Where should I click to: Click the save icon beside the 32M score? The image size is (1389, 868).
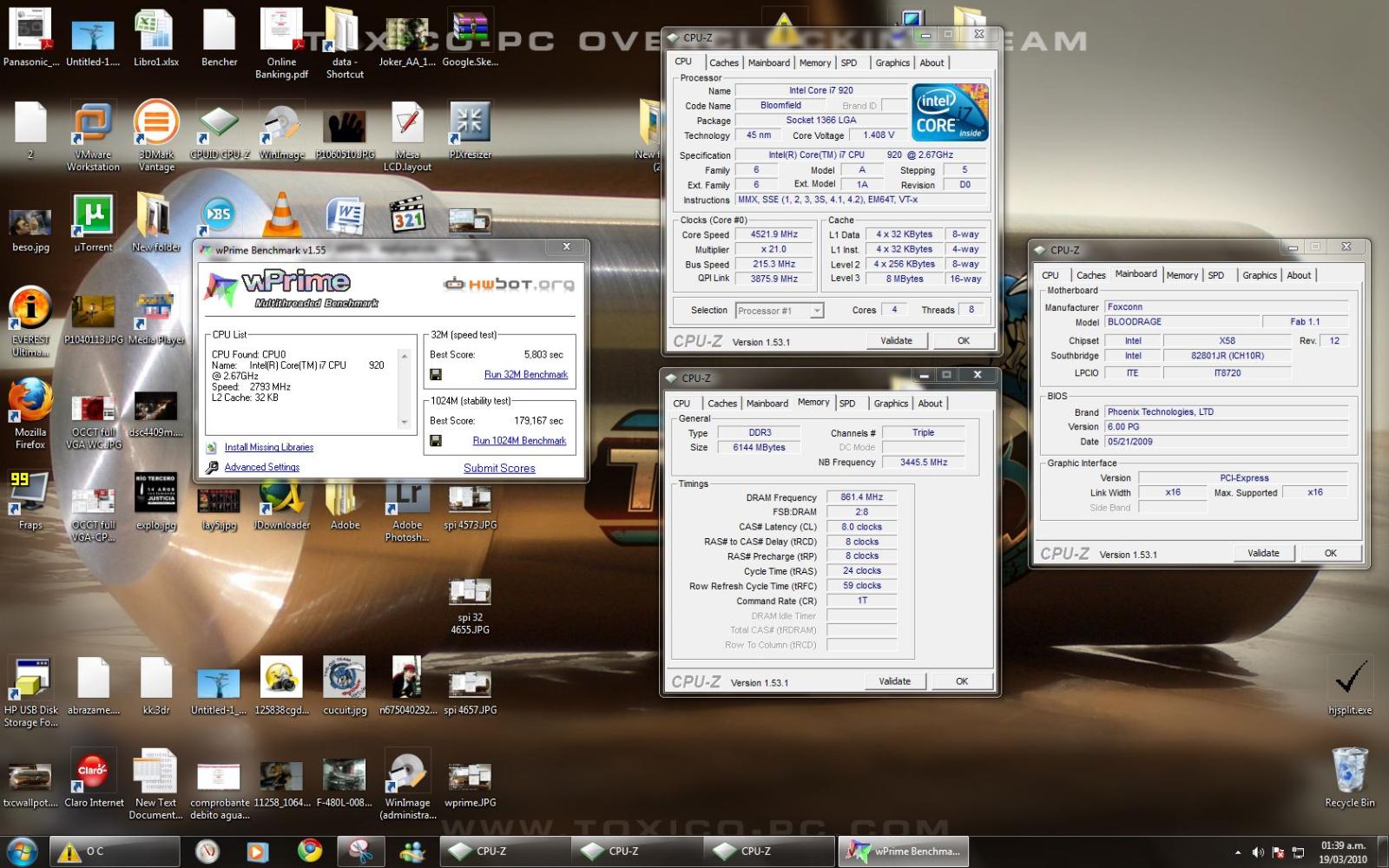[x=436, y=374]
